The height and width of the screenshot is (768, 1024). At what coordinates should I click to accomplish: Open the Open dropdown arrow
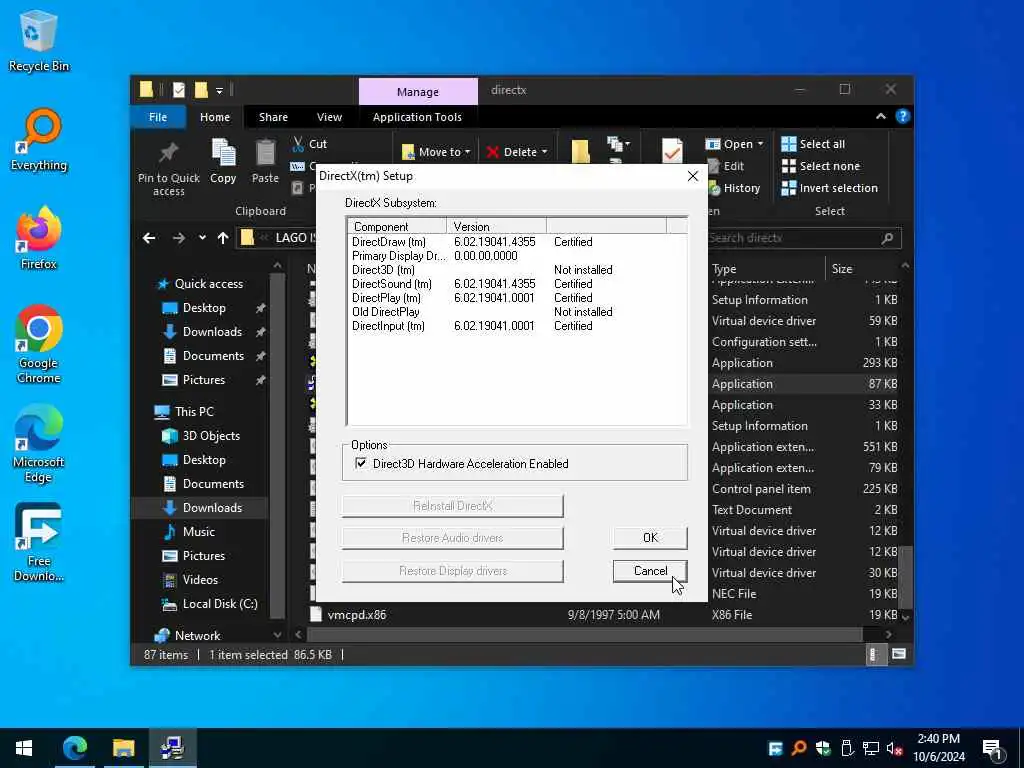(x=760, y=144)
